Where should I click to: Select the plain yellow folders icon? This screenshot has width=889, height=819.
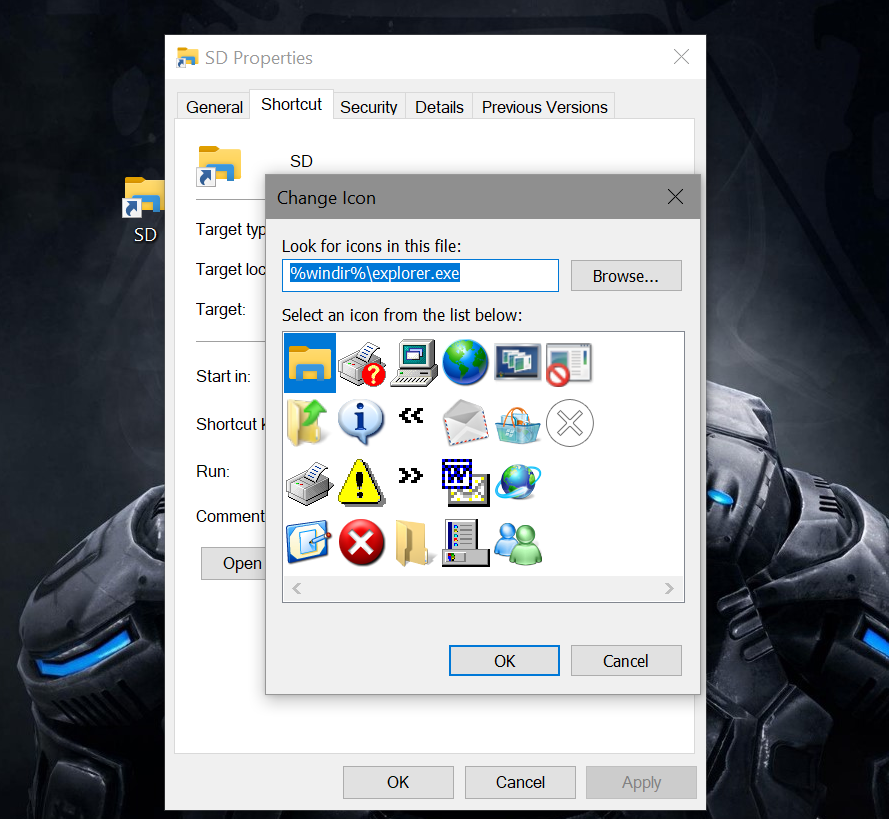click(413, 543)
